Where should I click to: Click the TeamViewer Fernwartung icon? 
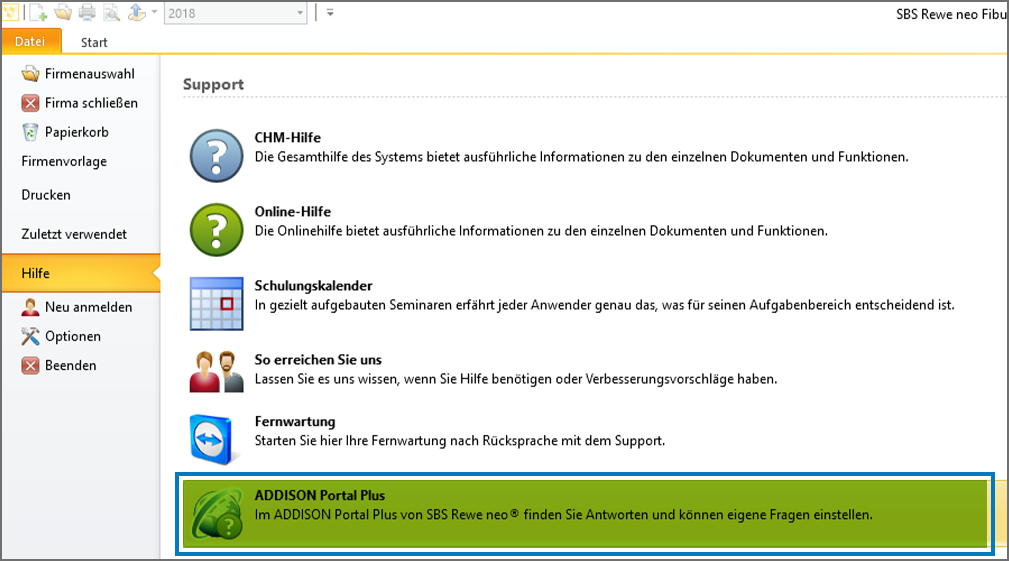point(217,438)
